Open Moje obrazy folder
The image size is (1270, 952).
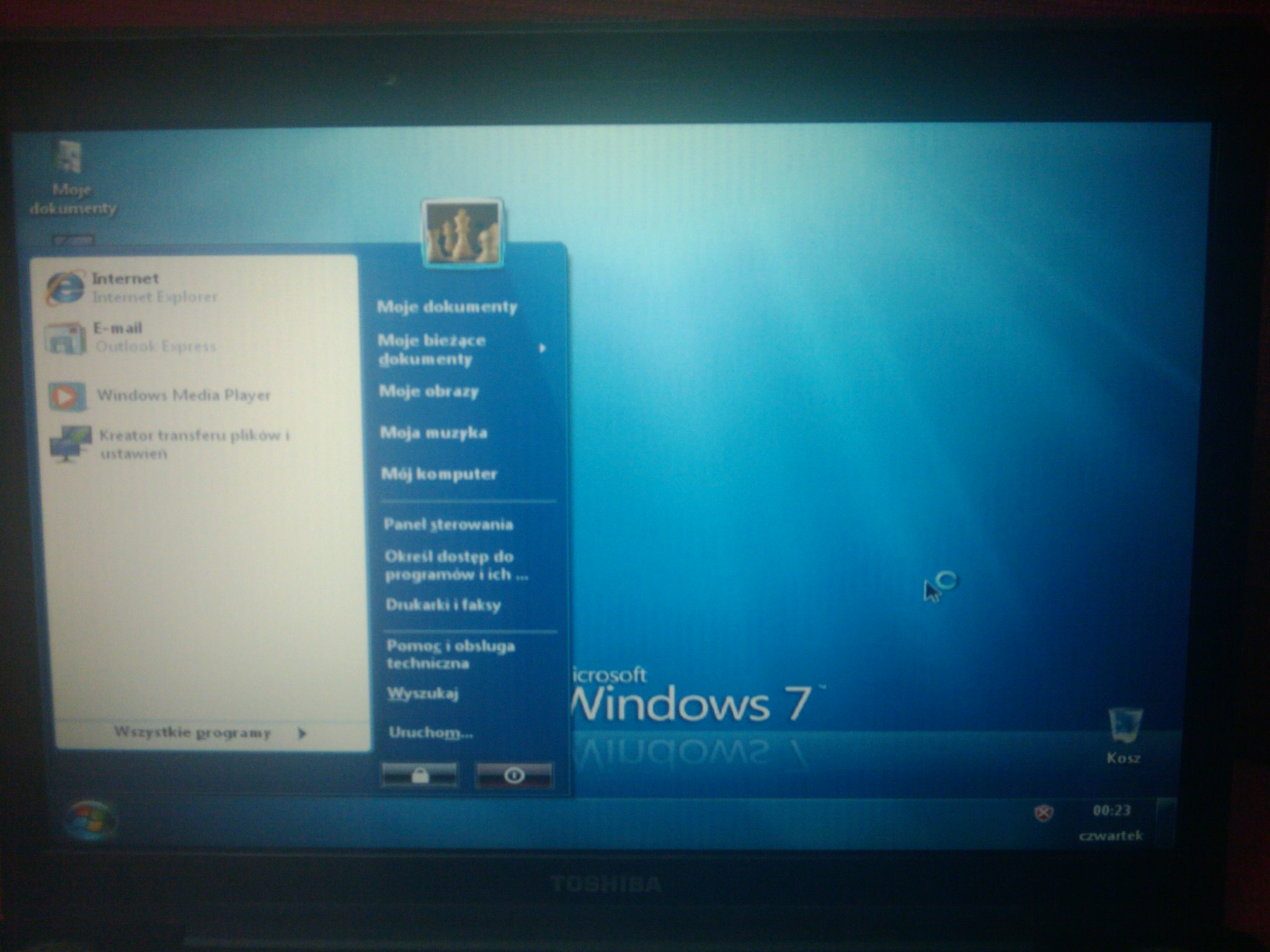429,392
